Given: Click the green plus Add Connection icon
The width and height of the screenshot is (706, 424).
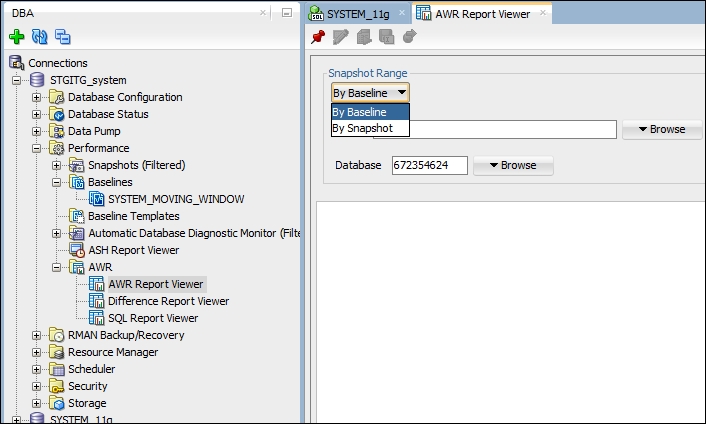Looking at the screenshot, I should (x=17, y=36).
